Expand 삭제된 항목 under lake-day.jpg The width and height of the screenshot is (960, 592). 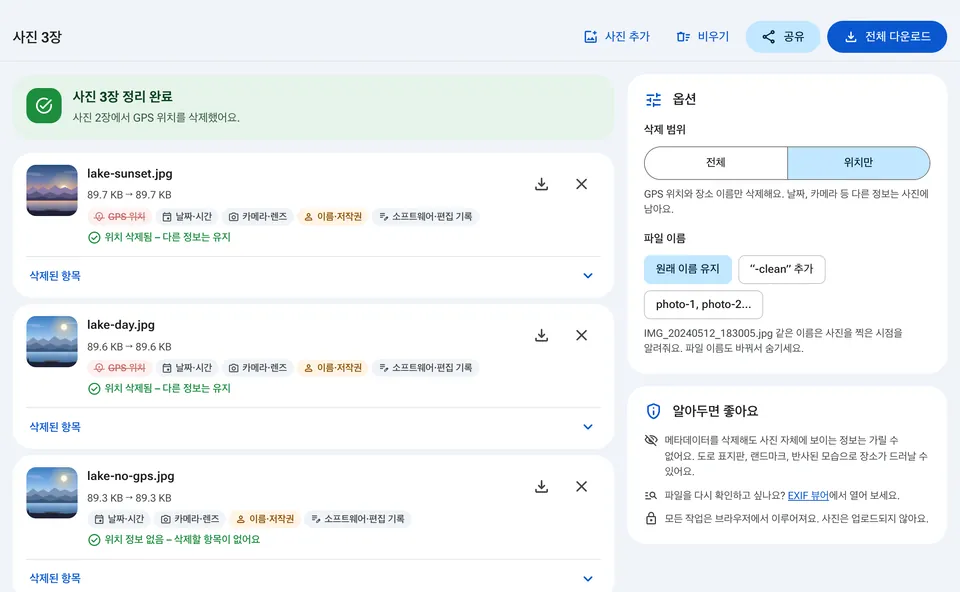313,427
